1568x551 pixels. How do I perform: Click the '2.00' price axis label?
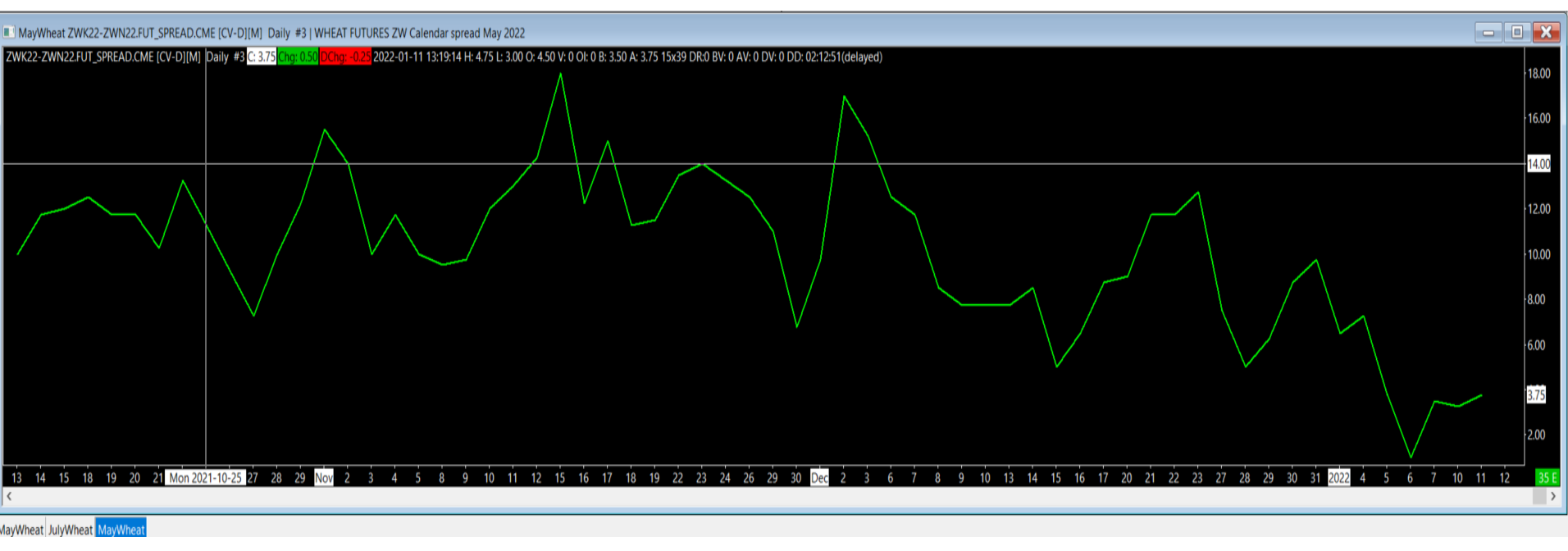[x=1536, y=435]
